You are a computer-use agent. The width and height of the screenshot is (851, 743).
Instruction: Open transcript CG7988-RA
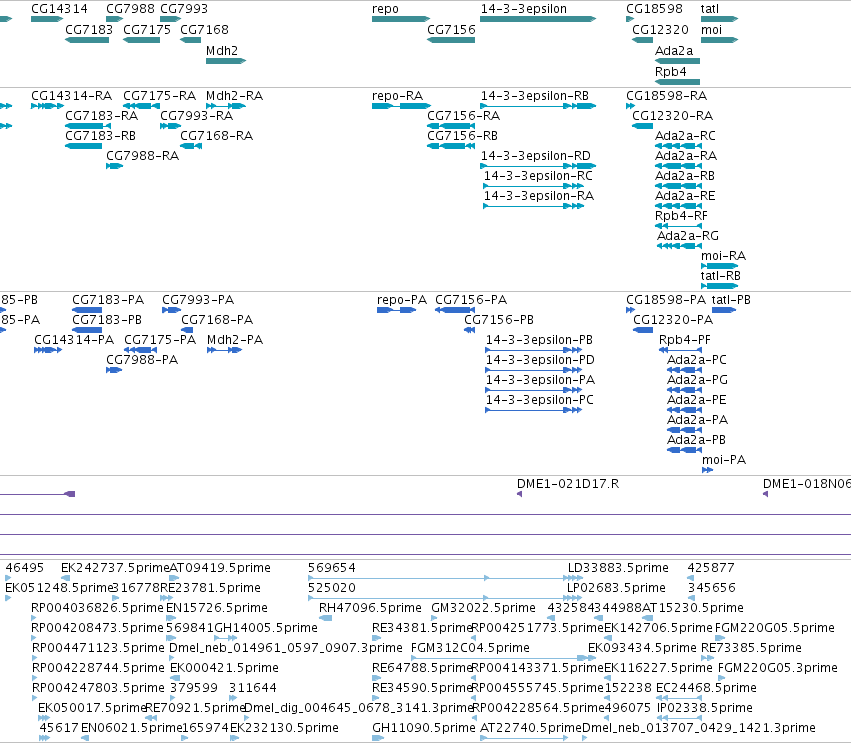point(115,166)
